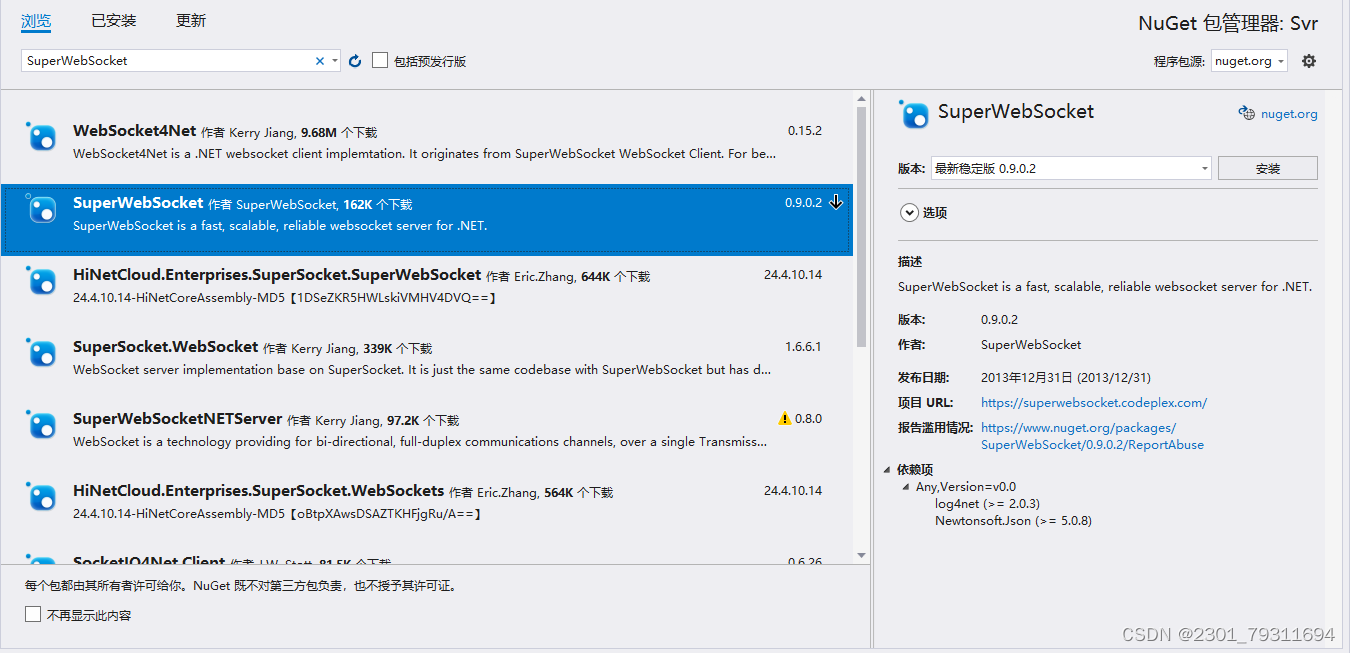Select SuperSocket.WebSocket package title
The image size is (1350, 653).
[166, 347]
